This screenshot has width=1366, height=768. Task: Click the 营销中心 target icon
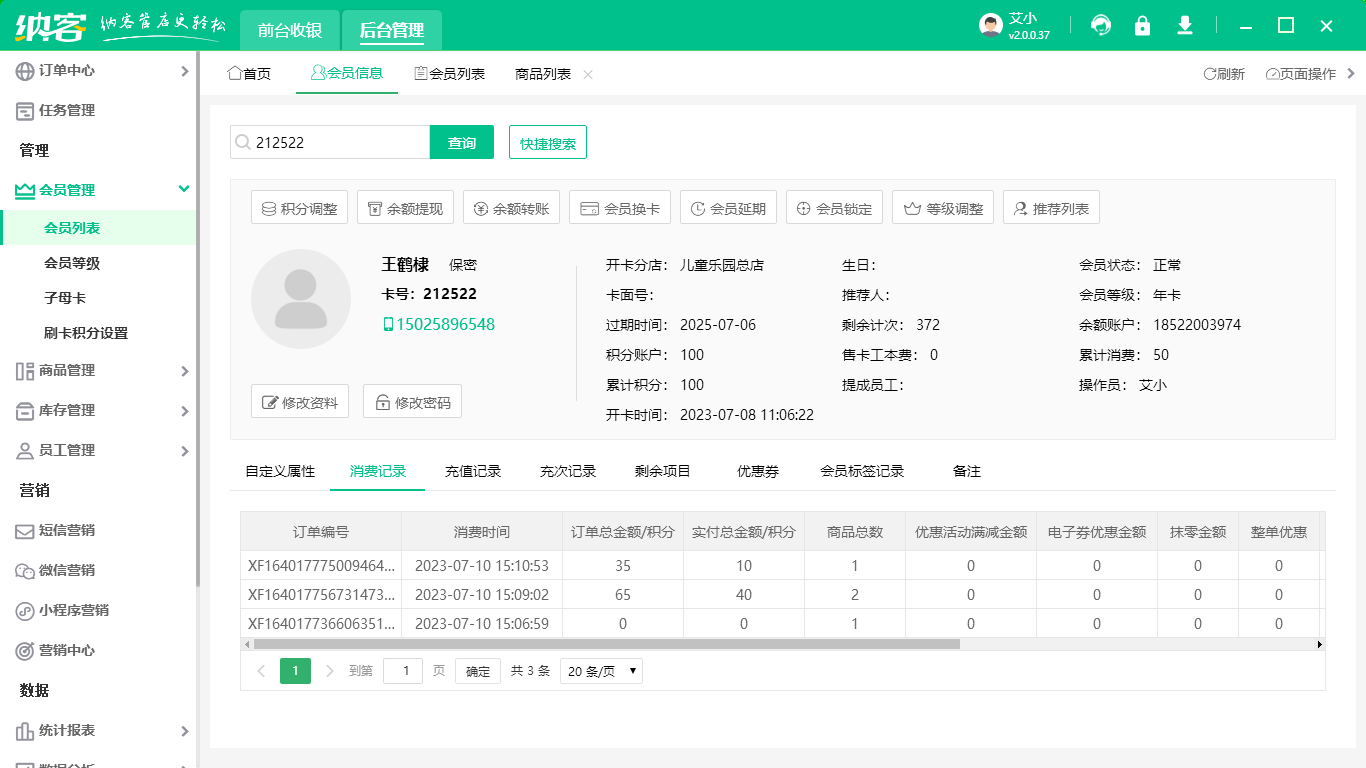click(x=25, y=651)
